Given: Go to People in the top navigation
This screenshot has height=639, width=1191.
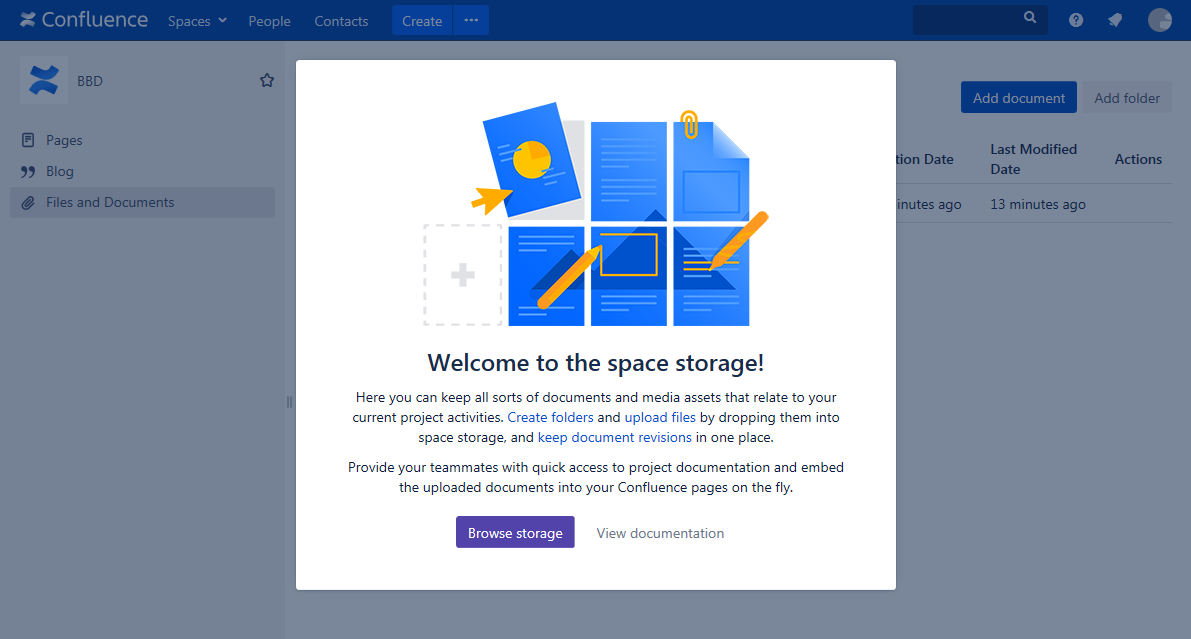Looking at the screenshot, I should click(269, 21).
